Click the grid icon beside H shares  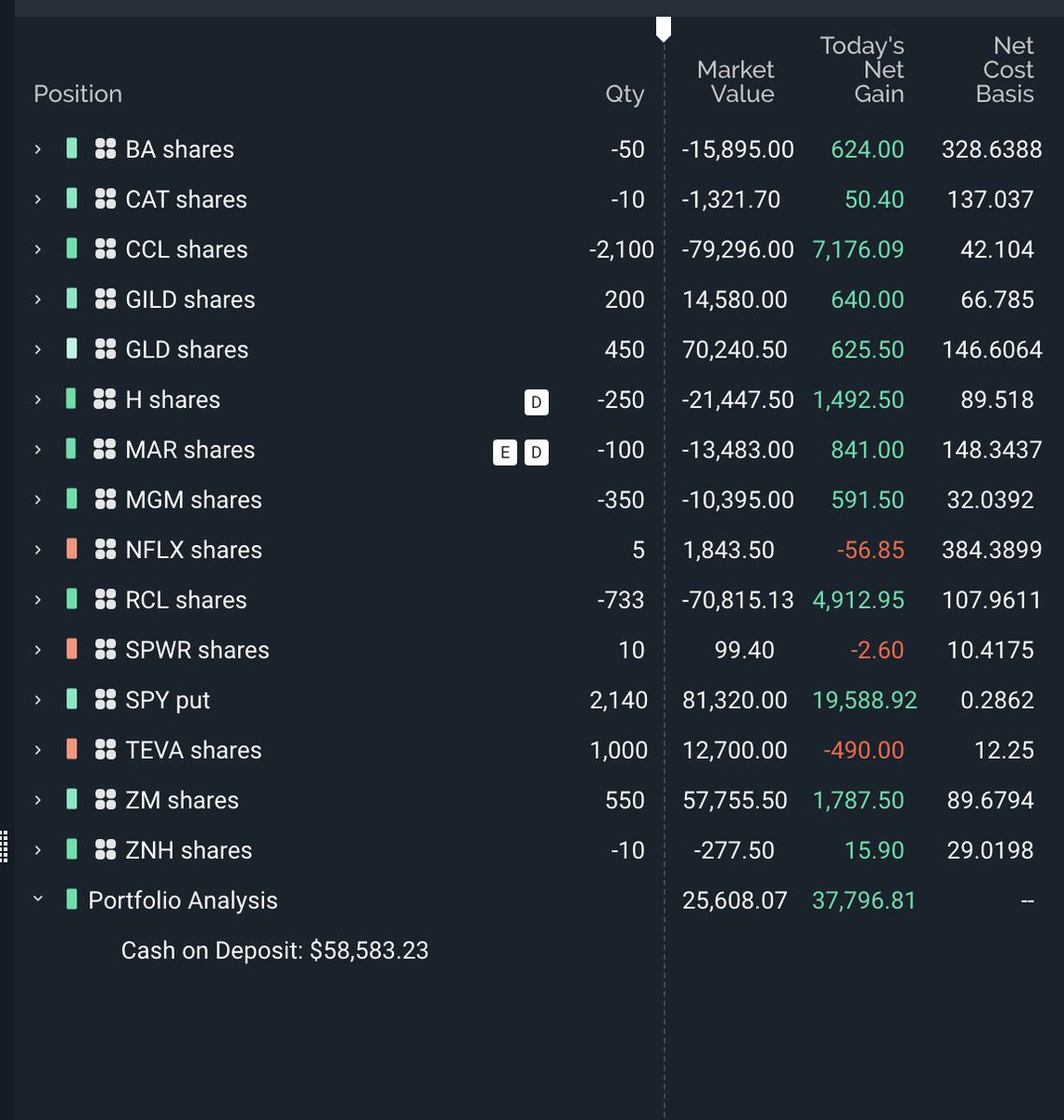(x=105, y=399)
